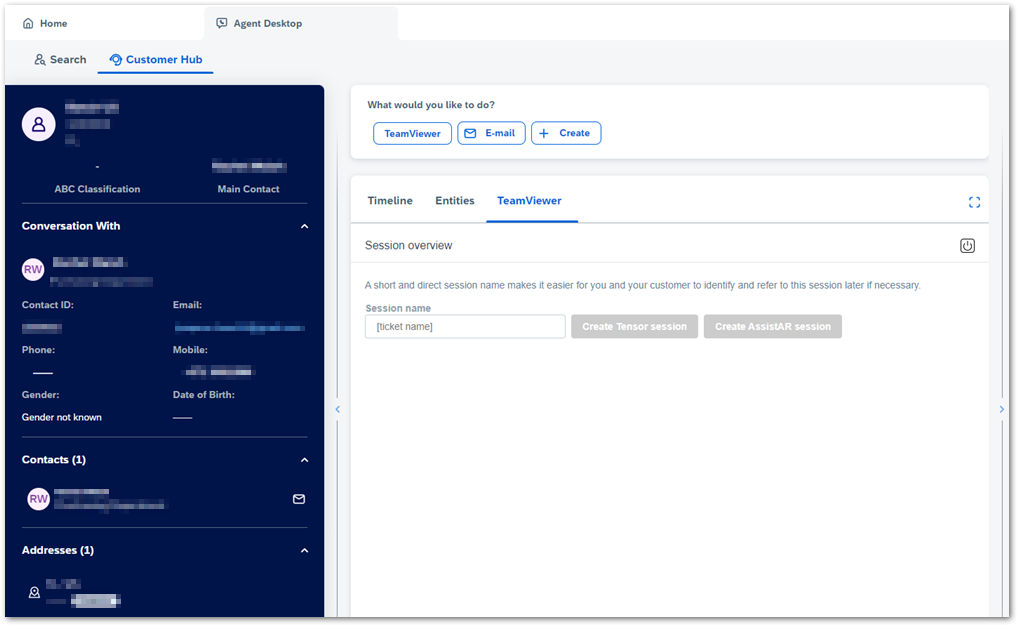The image size is (1018, 626).
Task: Click the envelope icon in E-mail button
Action: coord(470,133)
